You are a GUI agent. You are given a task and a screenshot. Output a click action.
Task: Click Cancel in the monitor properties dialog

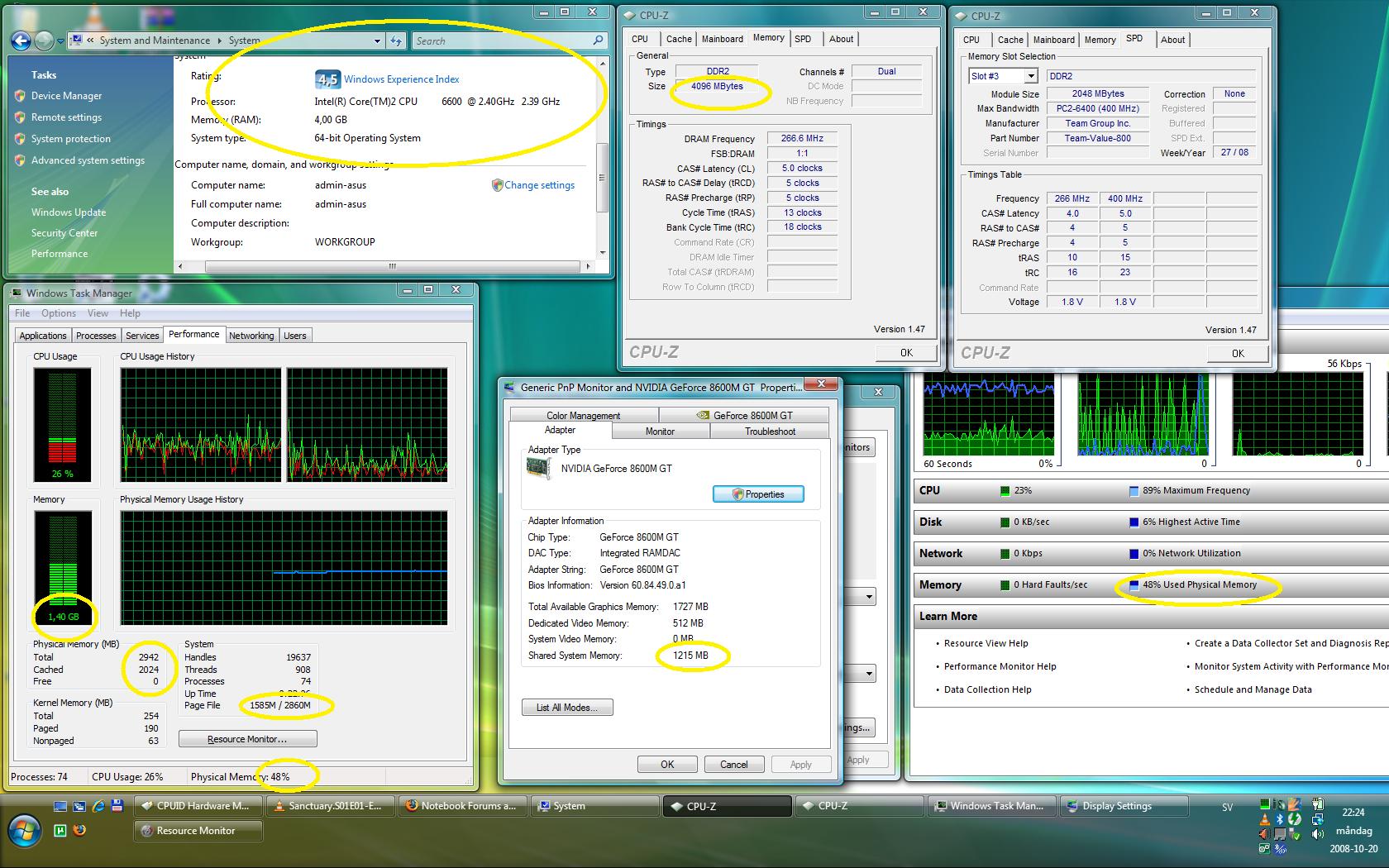(x=733, y=765)
